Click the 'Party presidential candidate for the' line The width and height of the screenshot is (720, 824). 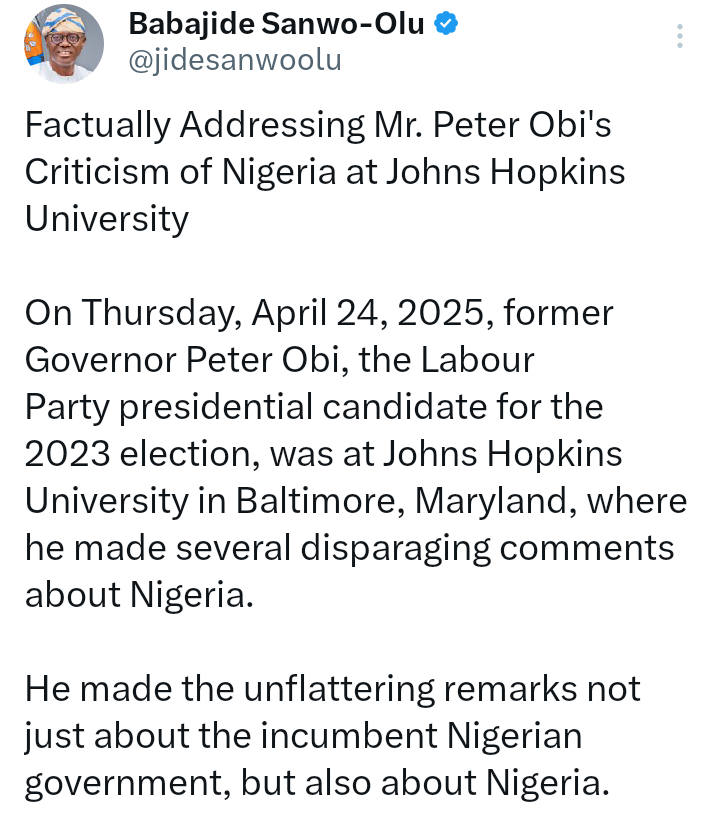pyautogui.click(x=314, y=408)
